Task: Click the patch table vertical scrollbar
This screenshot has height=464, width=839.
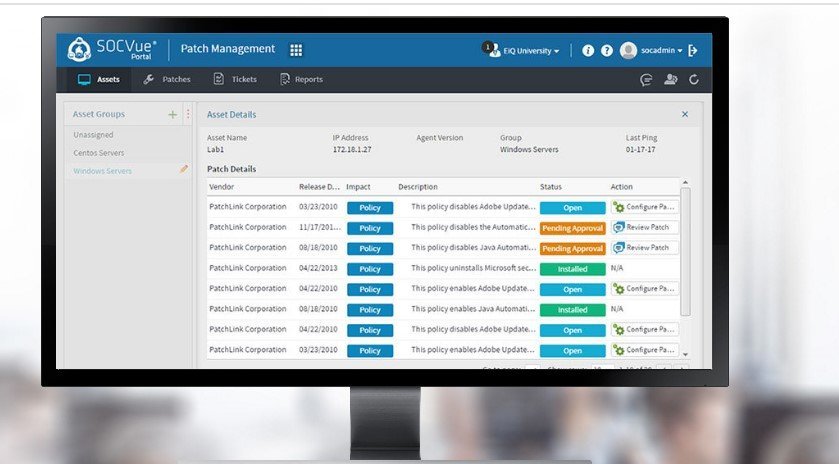Action: (685, 250)
